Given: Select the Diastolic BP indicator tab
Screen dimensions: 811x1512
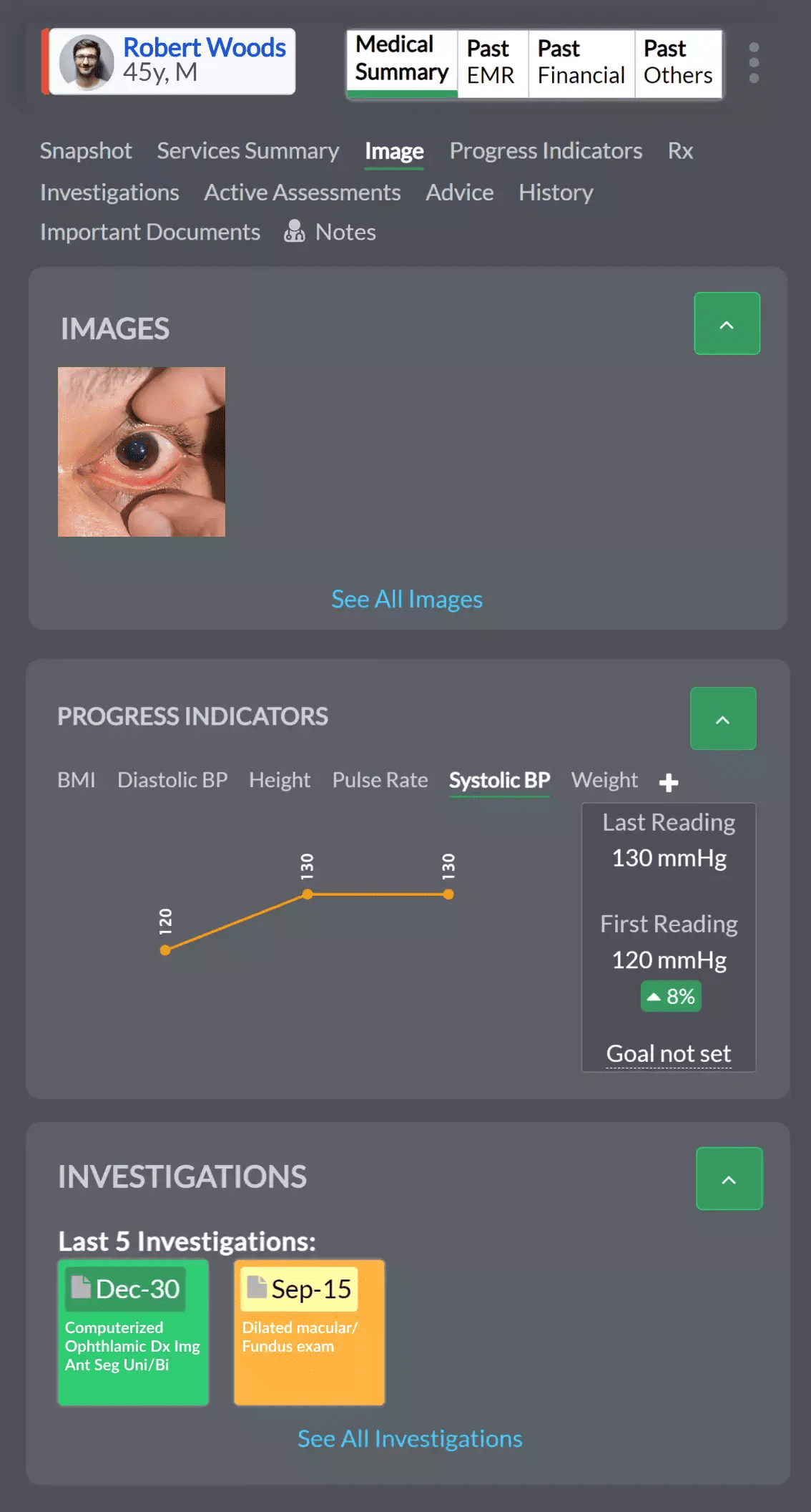Looking at the screenshot, I should point(172,780).
